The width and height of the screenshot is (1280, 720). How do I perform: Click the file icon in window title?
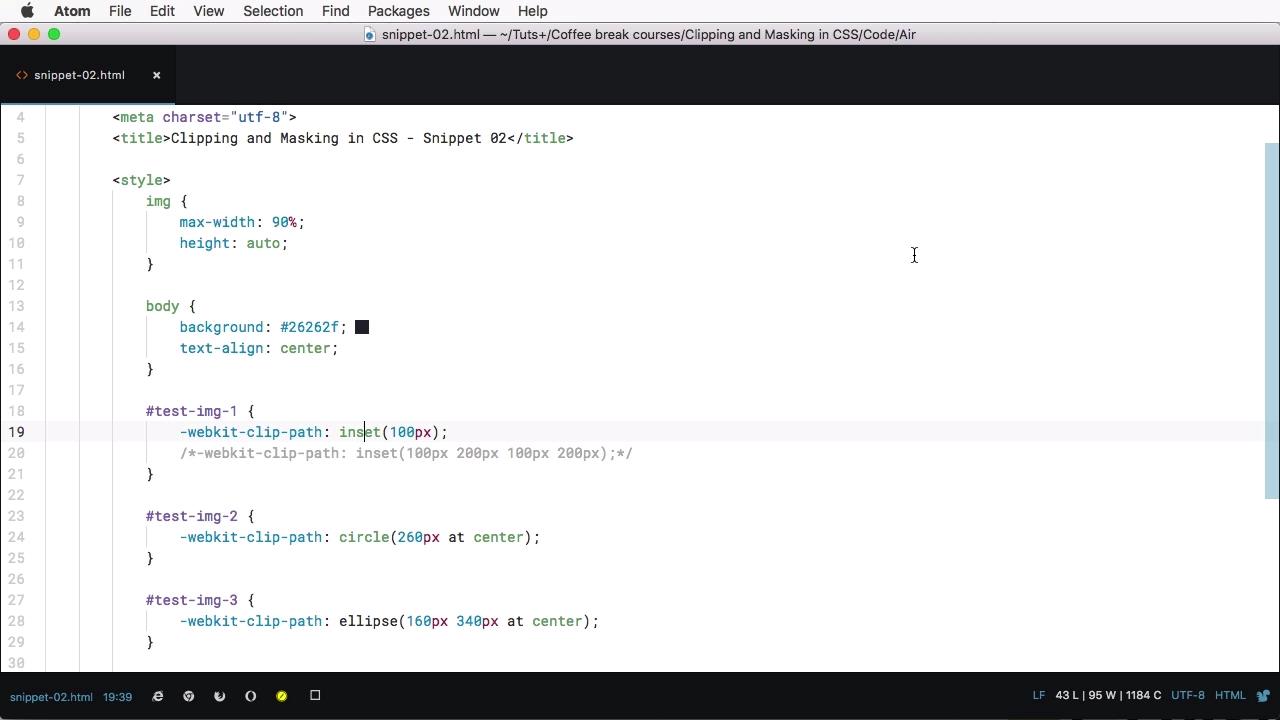pos(369,34)
